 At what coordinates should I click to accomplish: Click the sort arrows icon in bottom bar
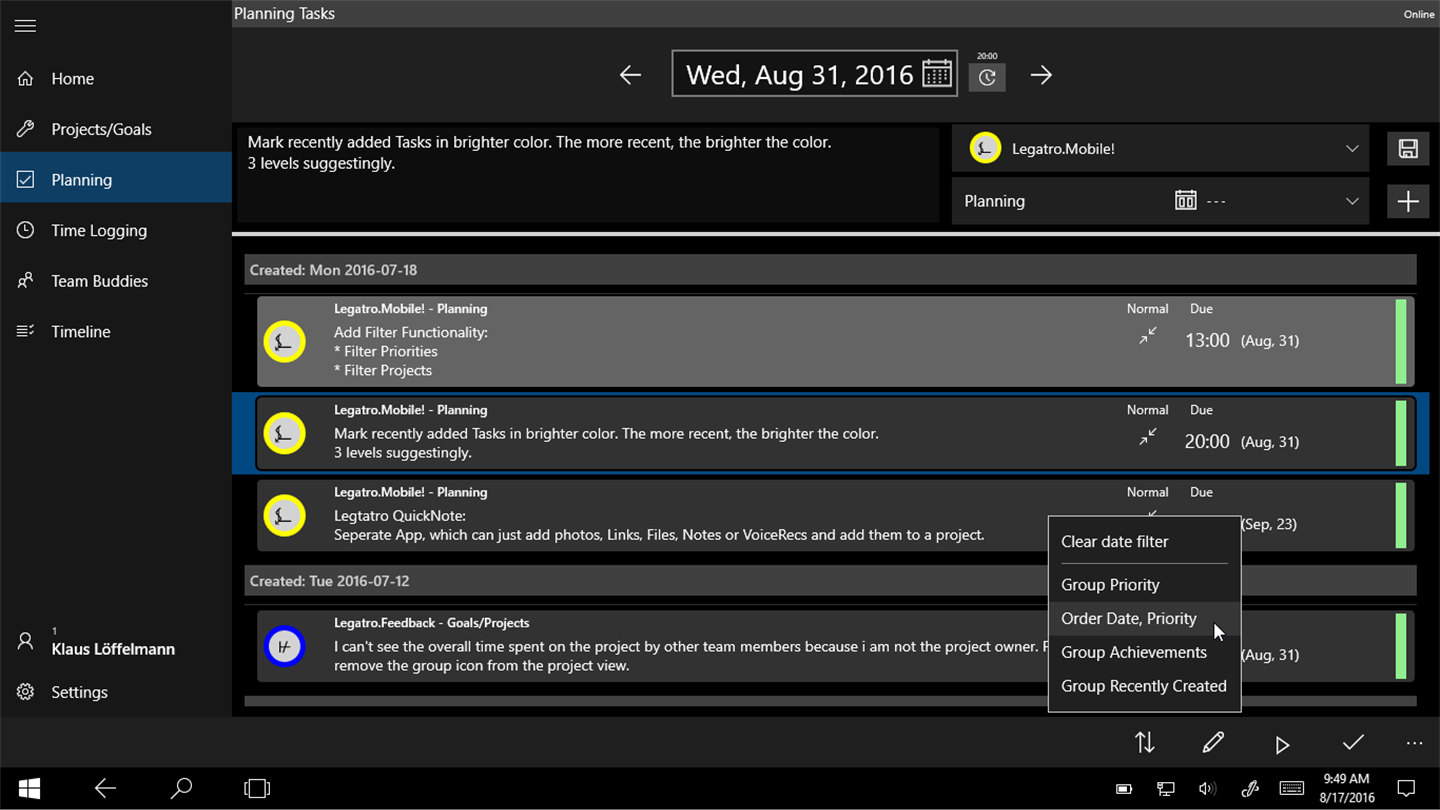pyautogui.click(x=1145, y=743)
